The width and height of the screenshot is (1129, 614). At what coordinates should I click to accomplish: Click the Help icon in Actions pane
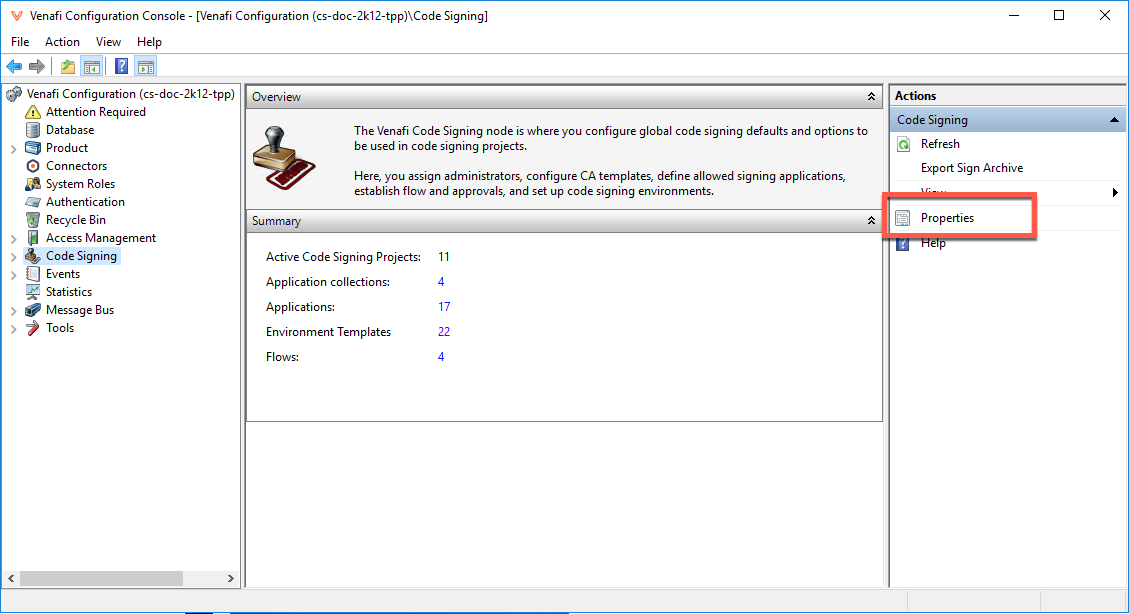click(903, 243)
